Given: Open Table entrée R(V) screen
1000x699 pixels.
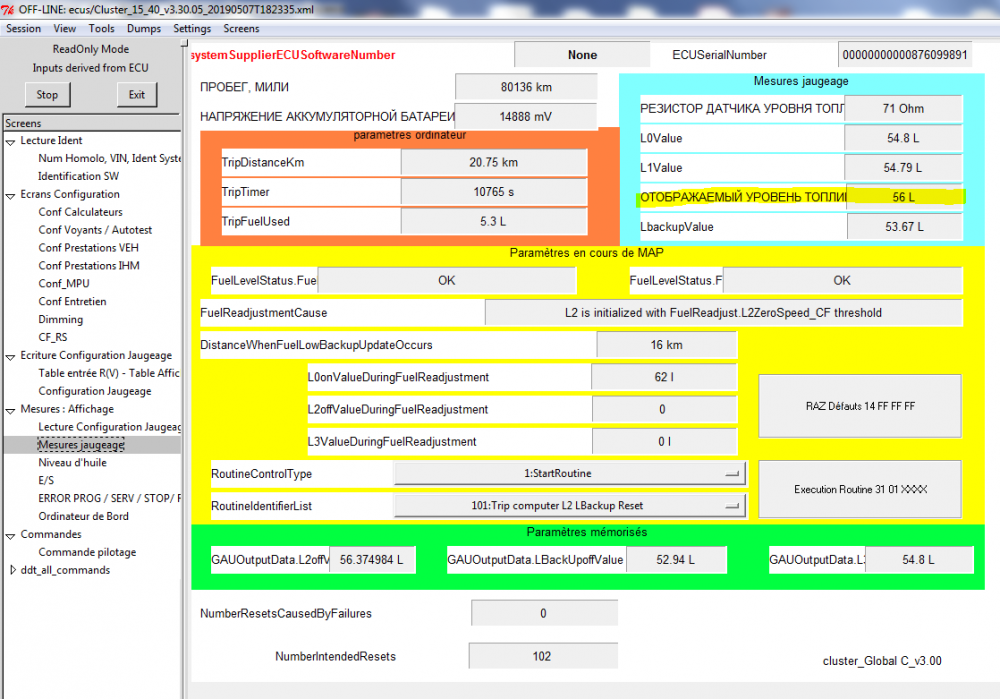Looking at the screenshot, I should point(109,373).
